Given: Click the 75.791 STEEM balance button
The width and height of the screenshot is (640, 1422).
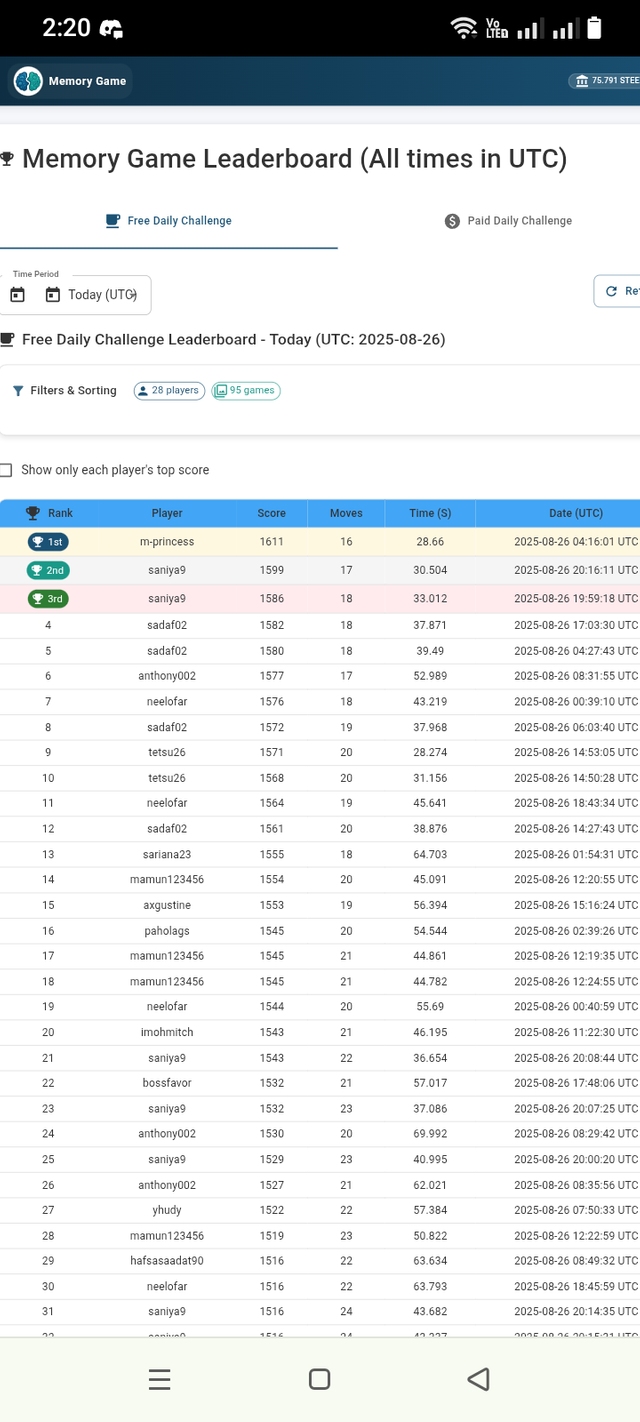Looking at the screenshot, I should tap(603, 81).
